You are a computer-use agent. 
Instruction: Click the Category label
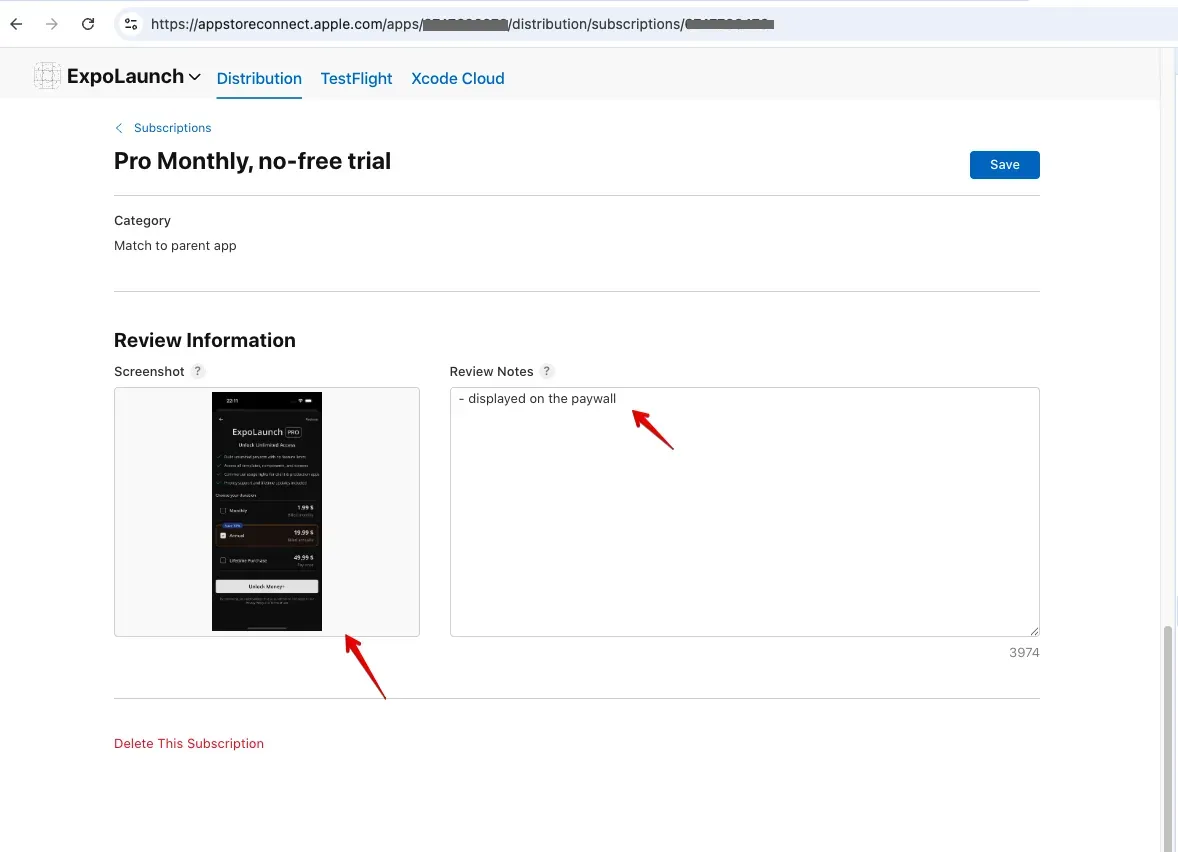click(142, 220)
